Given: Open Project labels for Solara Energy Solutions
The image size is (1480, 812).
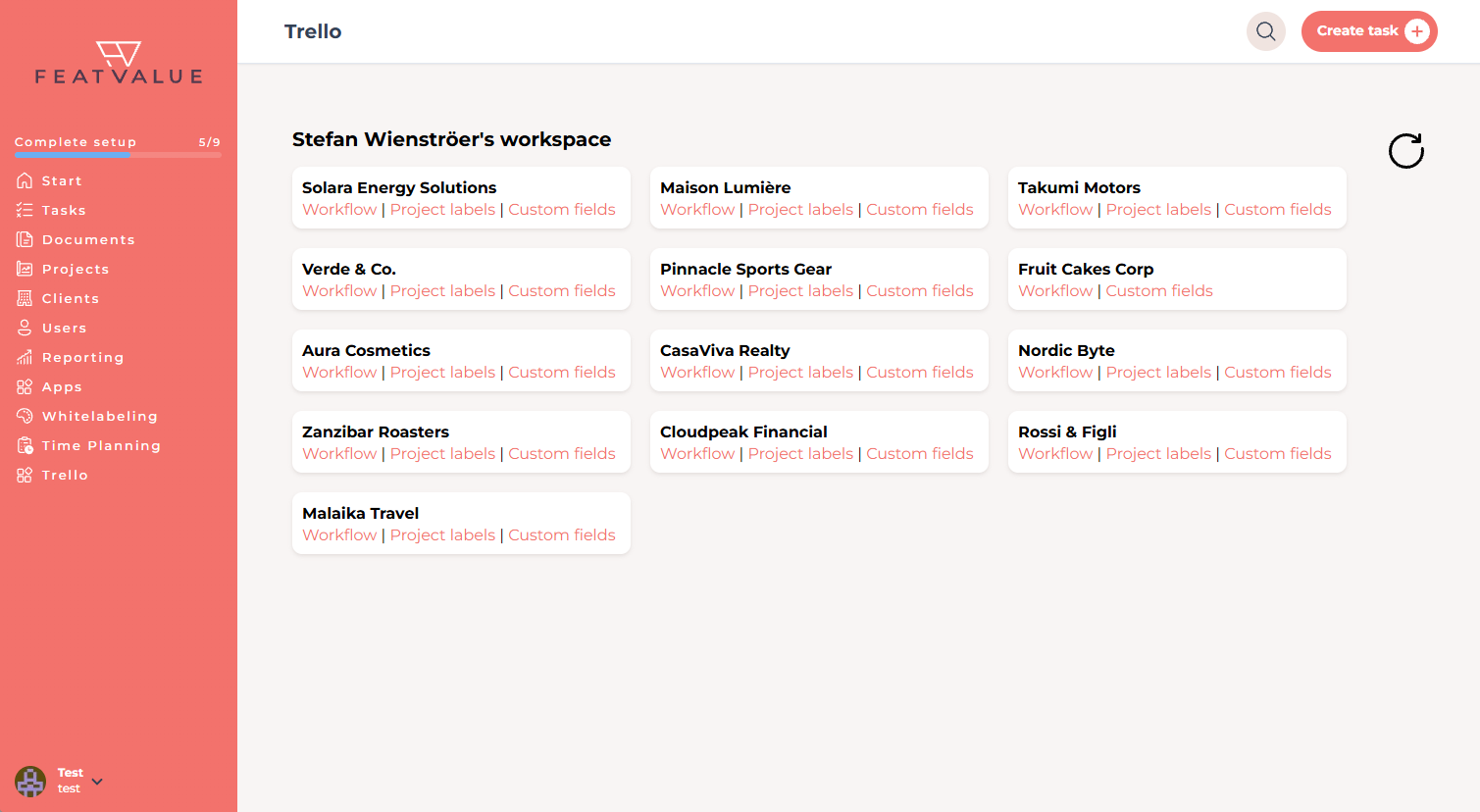Looking at the screenshot, I should click(442, 209).
